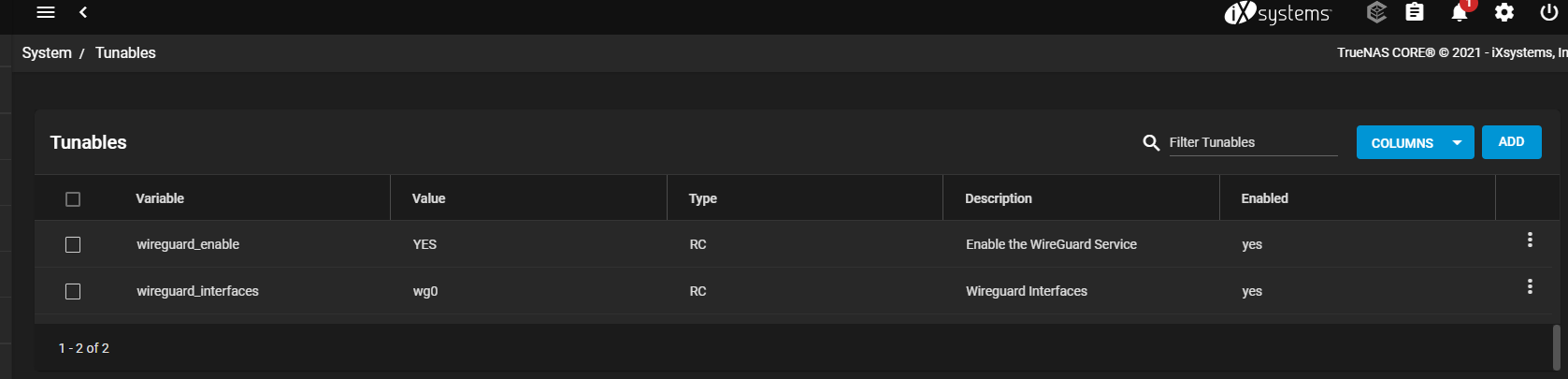Go to System breadcrumb

click(47, 52)
